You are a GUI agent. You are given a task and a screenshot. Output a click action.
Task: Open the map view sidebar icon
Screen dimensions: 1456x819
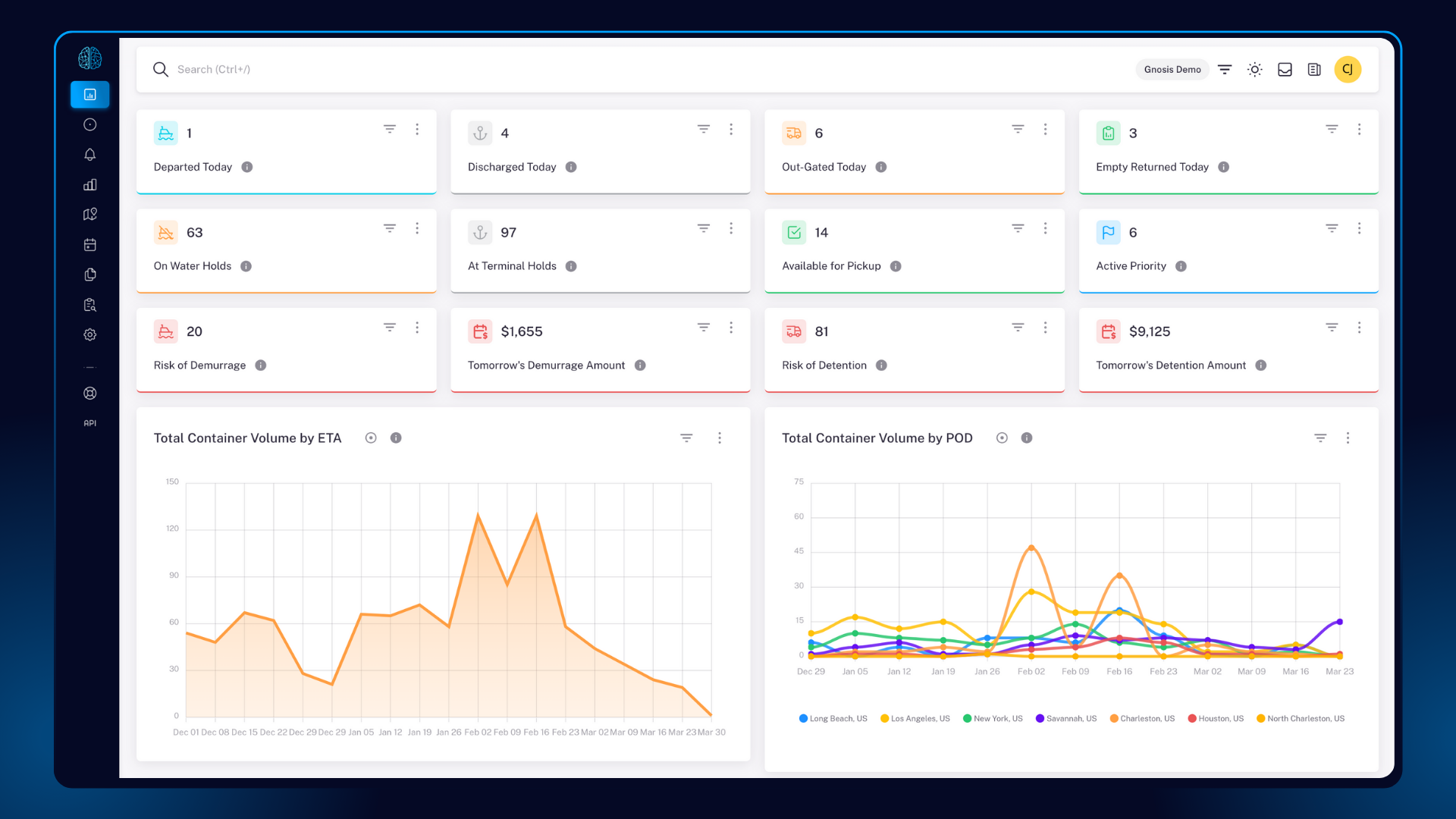tap(89, 215)
